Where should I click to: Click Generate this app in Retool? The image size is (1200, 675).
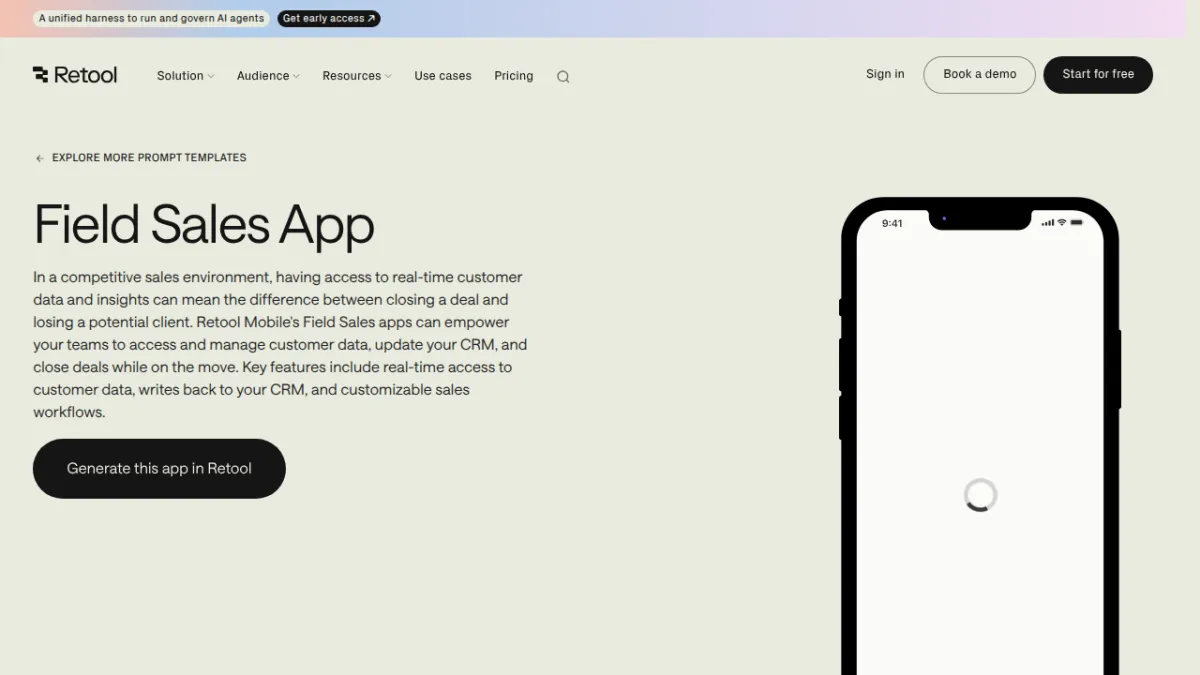159,468
